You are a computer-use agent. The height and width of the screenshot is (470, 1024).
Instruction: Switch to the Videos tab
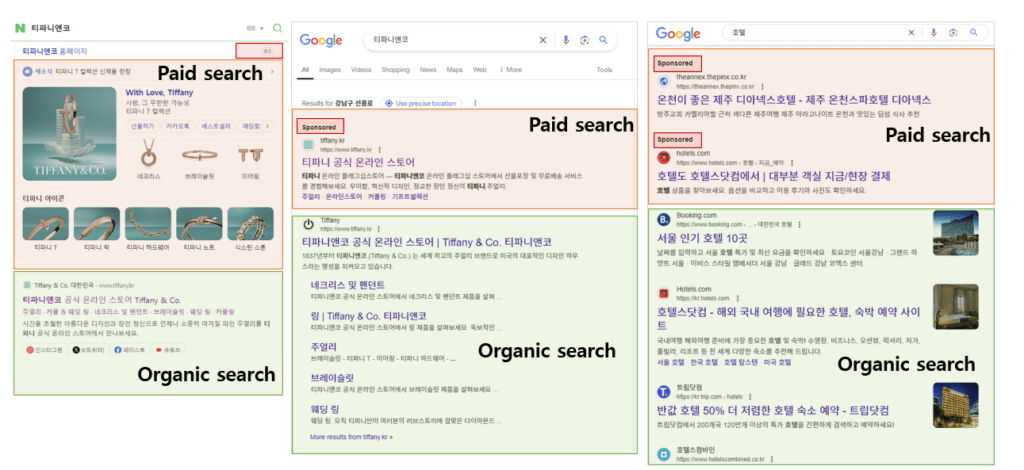(361, 69)
